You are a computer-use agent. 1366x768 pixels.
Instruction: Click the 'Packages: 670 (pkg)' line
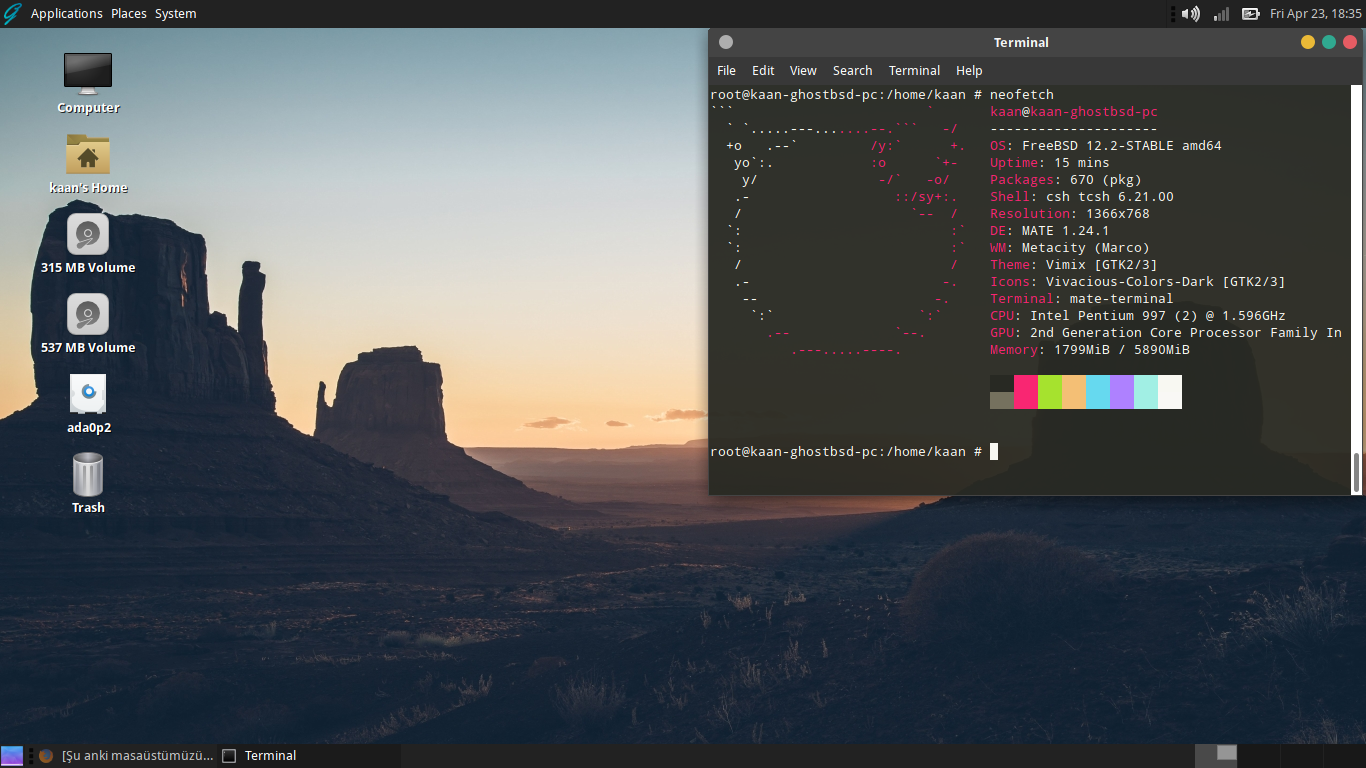[1066, 180]
